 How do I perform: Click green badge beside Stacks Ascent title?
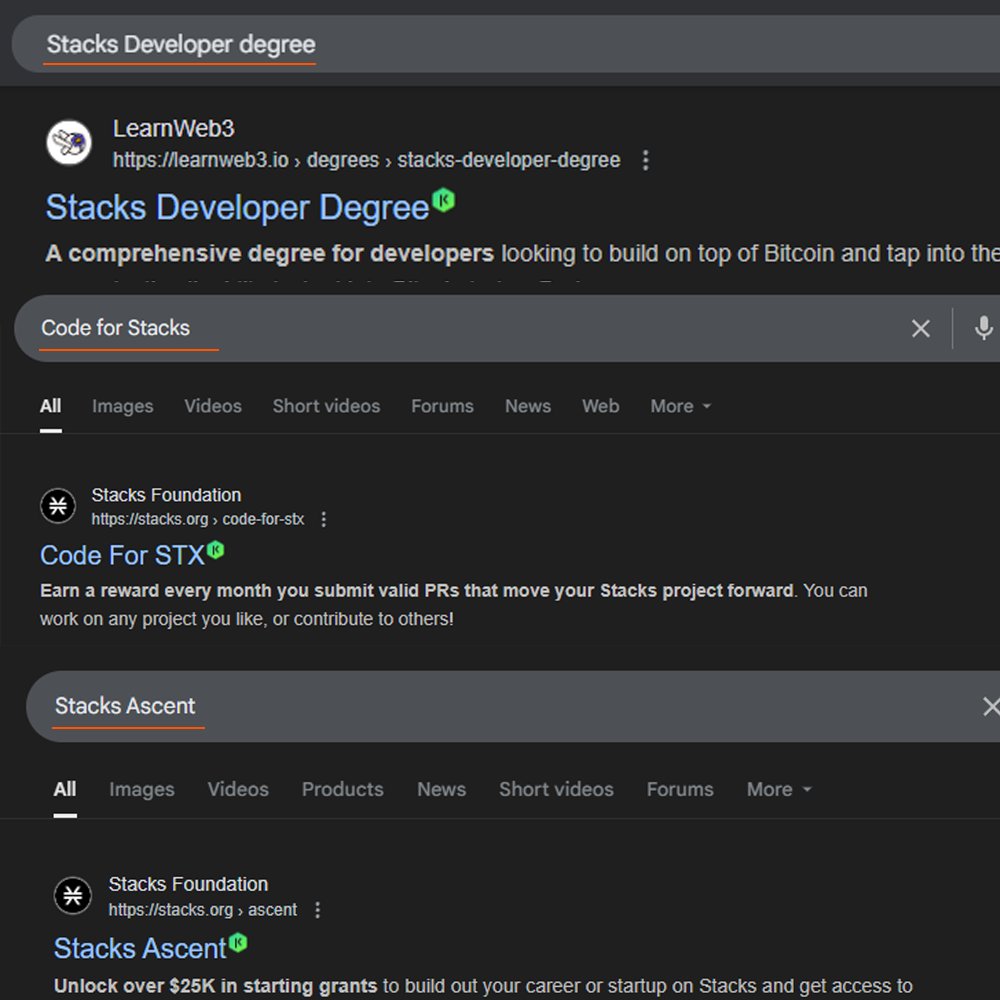[238, 942]
